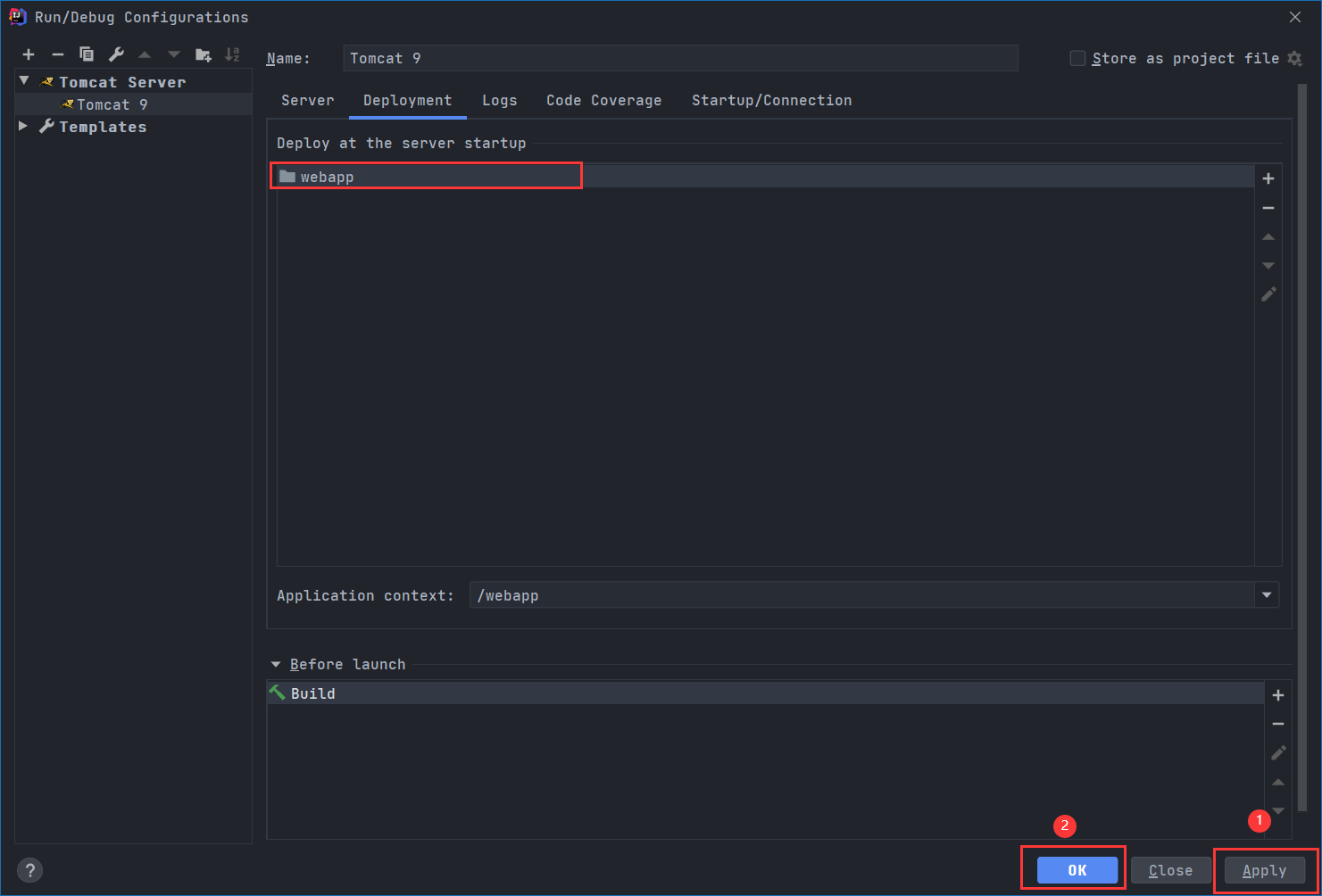The image size is (1322, 896).
Task: Close the Run/Debug Configurations dialog
Action: tap(1295, 17)
